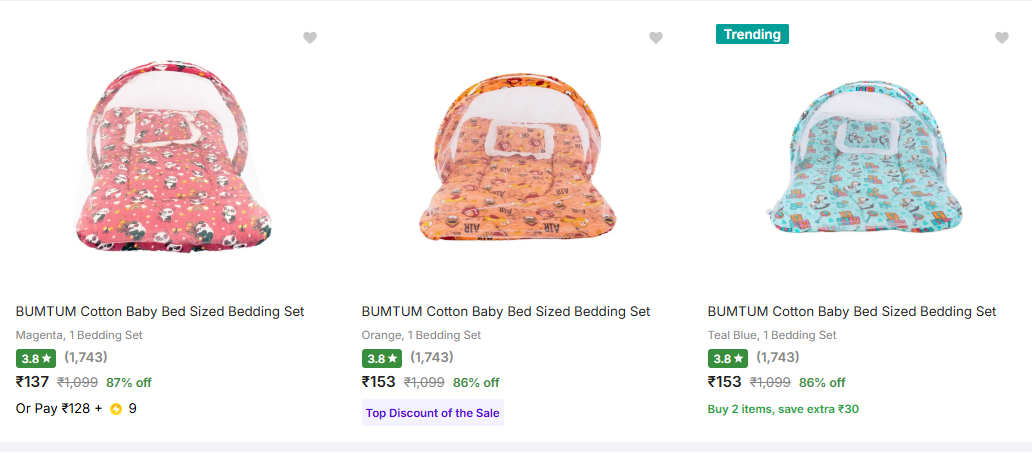The image size is (1032, 453).
Task: Click the 3.8 star rating on Teal set
Action: (x=727, y=358)
